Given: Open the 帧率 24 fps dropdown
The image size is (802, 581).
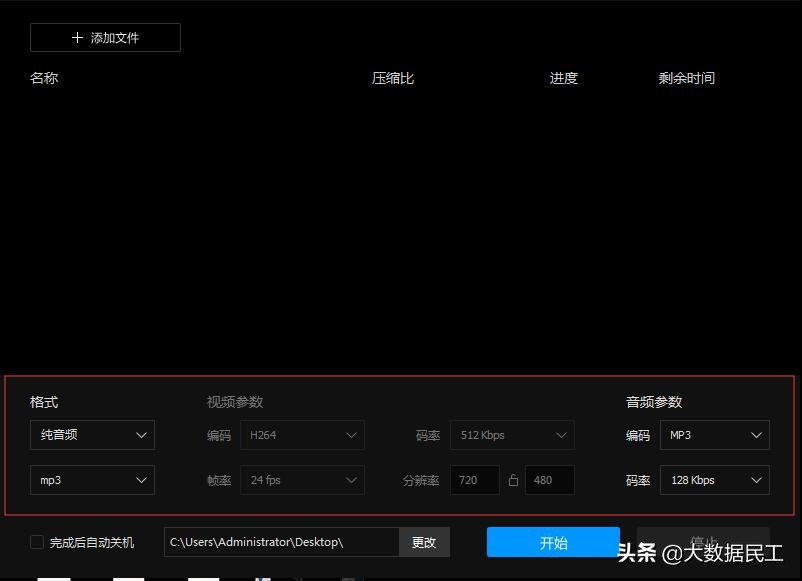Looking at the screenshot, I should tap(302, 480).
